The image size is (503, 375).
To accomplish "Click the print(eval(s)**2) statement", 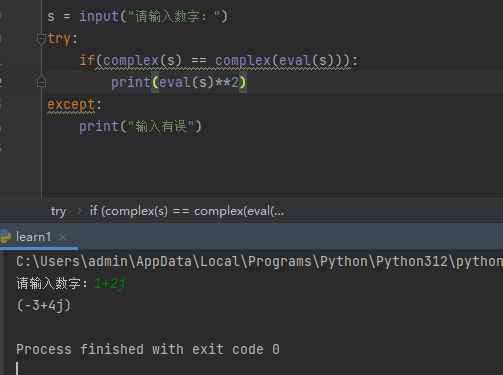I will pyautogui.click(x=179, y=82).
